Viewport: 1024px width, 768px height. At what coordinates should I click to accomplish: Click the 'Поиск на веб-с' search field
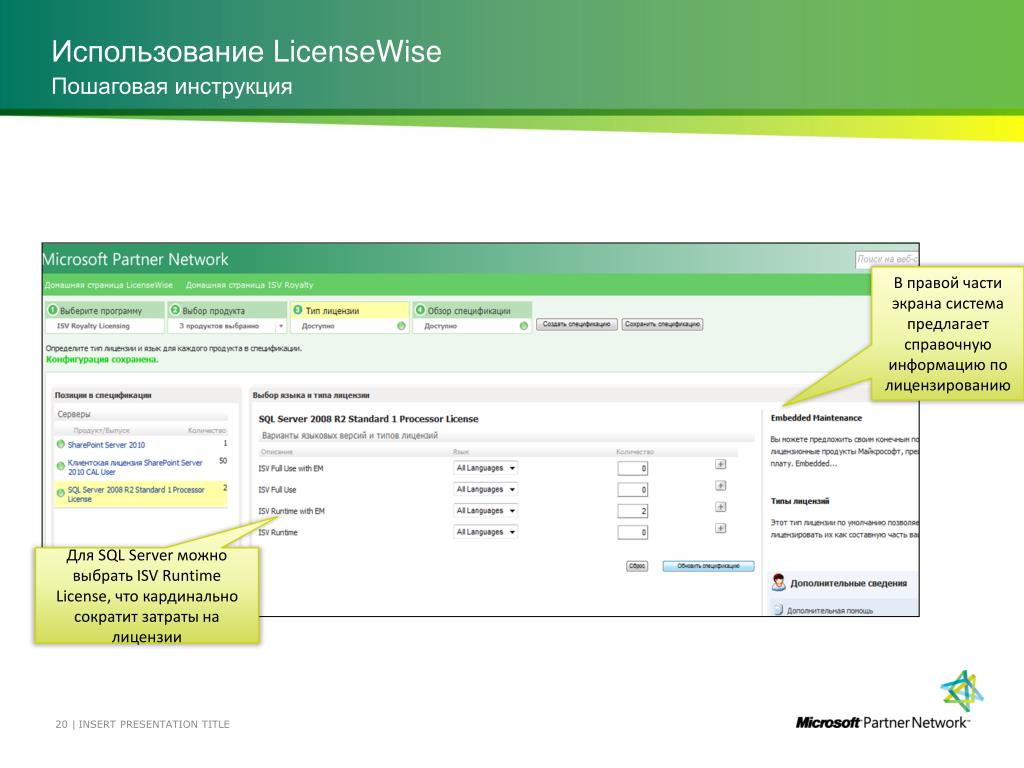(887, 259)
